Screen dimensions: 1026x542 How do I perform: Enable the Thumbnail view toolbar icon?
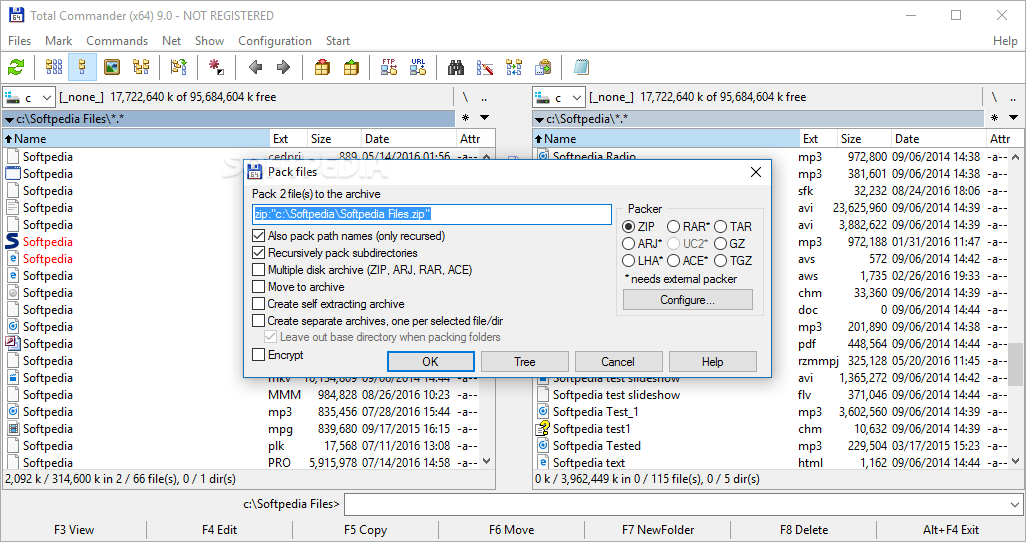pyautogui.click(x=112, y=67)
